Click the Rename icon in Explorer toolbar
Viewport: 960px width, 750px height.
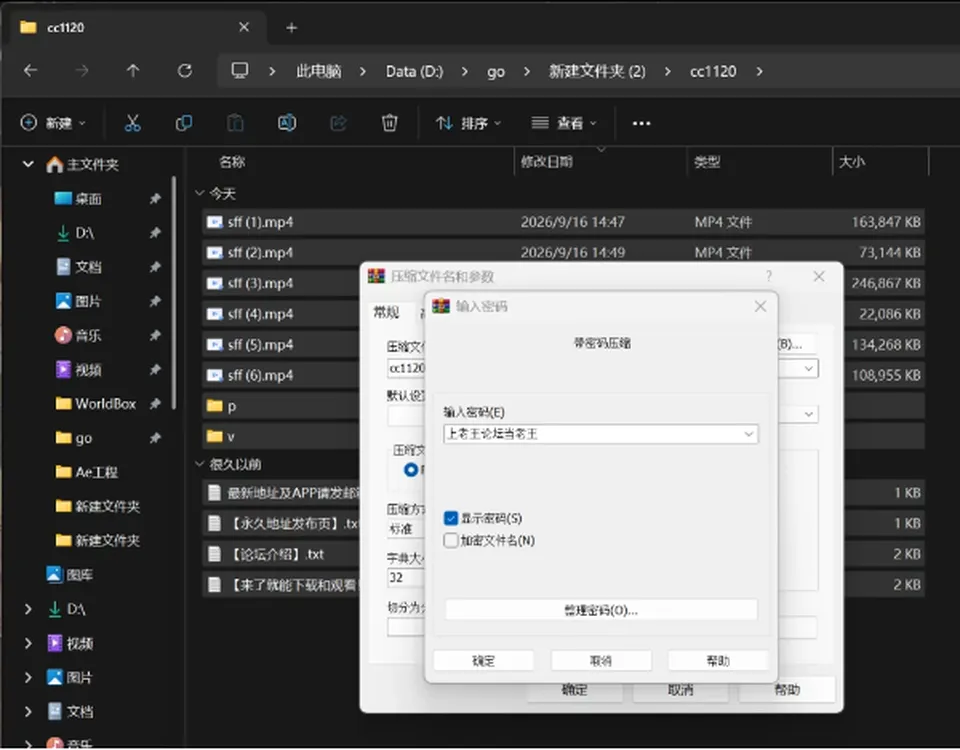click(x=287, y=123)
